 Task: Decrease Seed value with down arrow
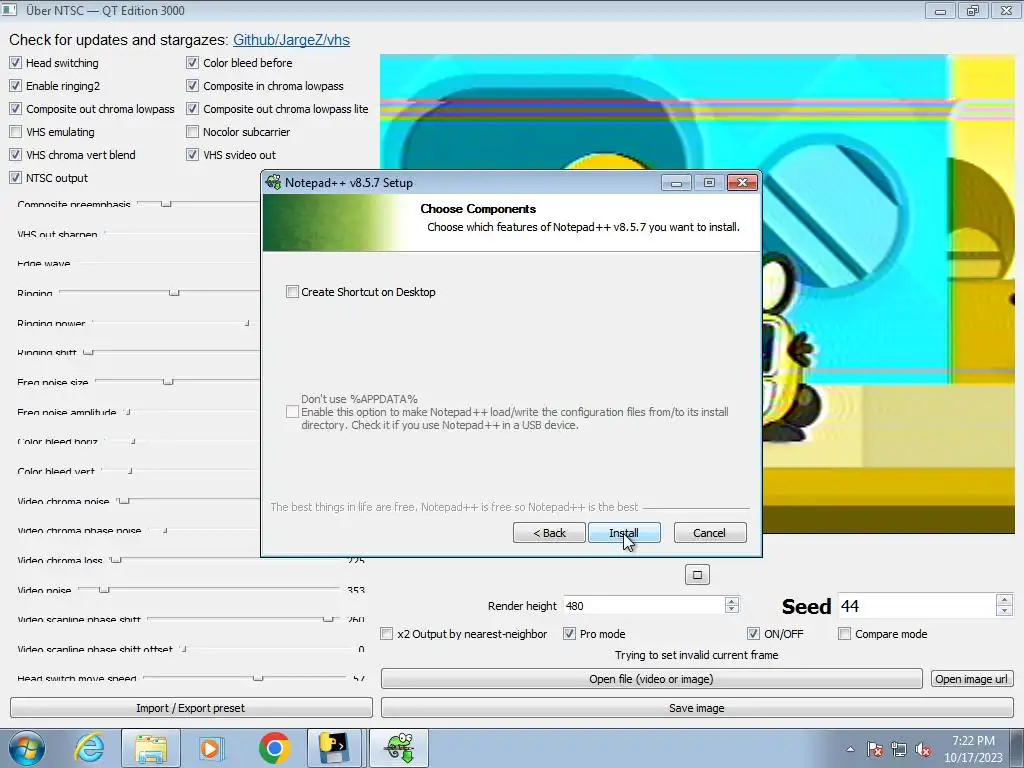click(1004, 611)
